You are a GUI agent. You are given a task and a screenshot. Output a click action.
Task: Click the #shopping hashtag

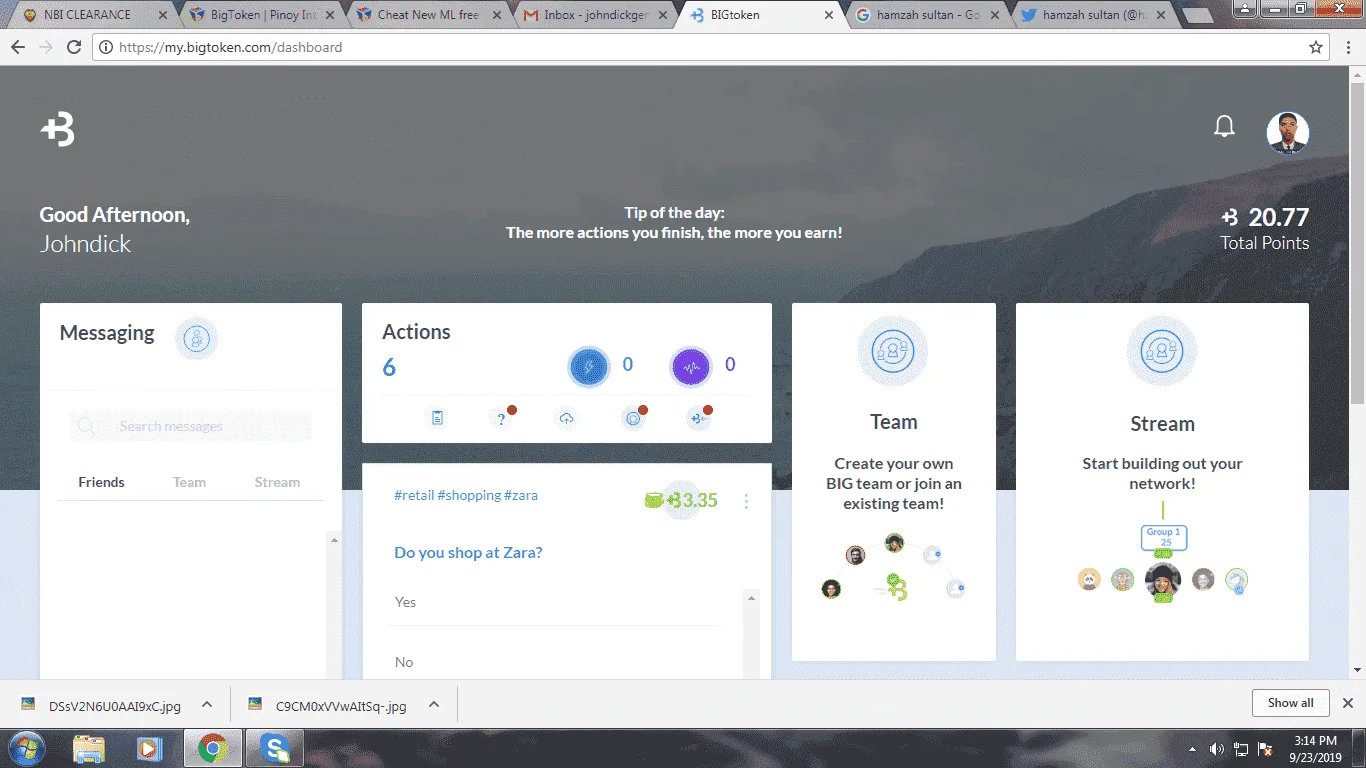(469, 495)
